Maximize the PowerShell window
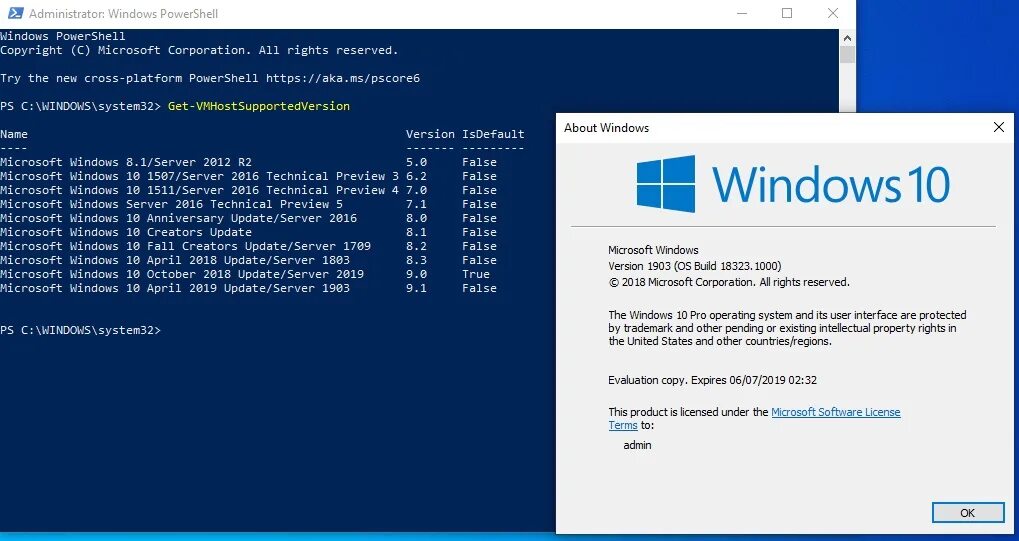 pos(787,13)
